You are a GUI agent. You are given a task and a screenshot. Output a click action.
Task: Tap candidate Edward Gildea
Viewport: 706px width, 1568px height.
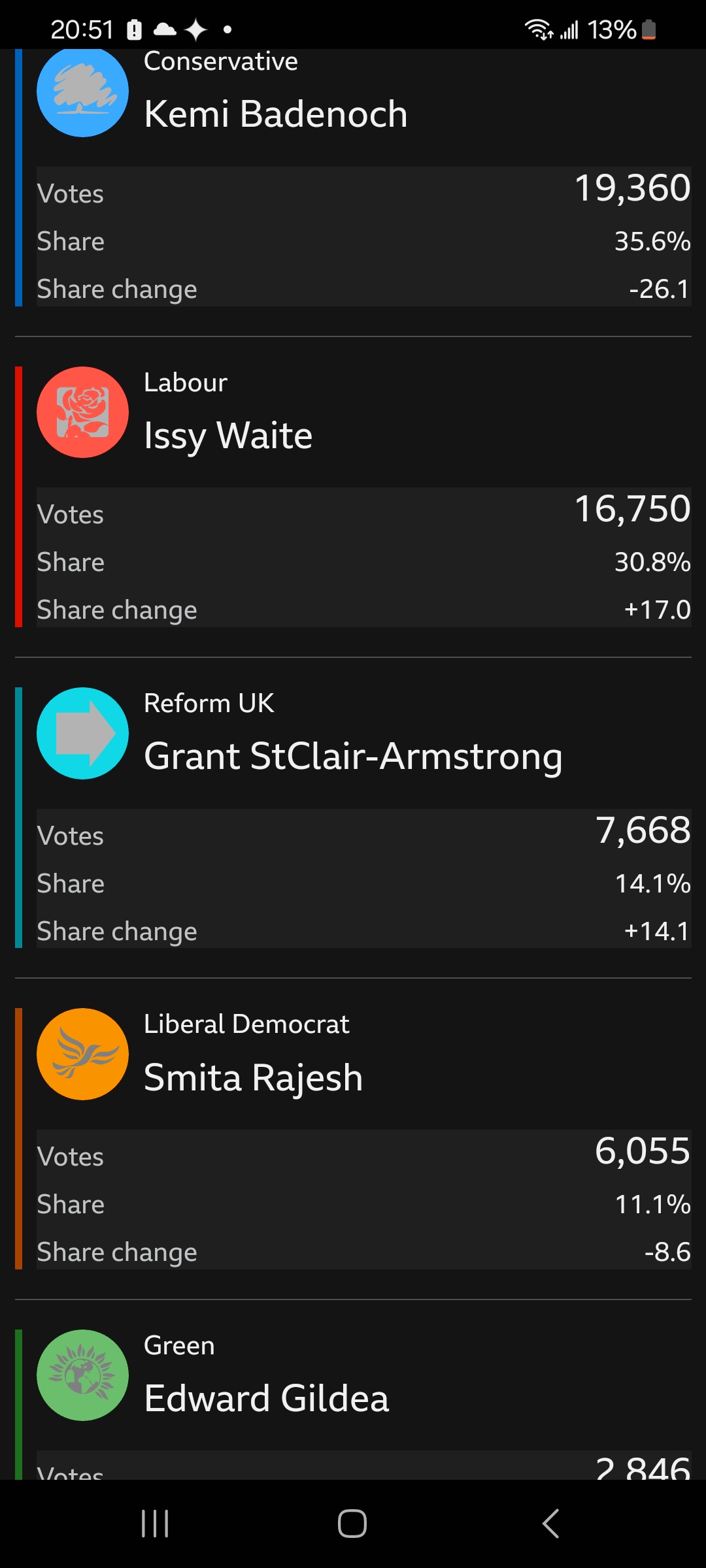(x=266, y=1399)
